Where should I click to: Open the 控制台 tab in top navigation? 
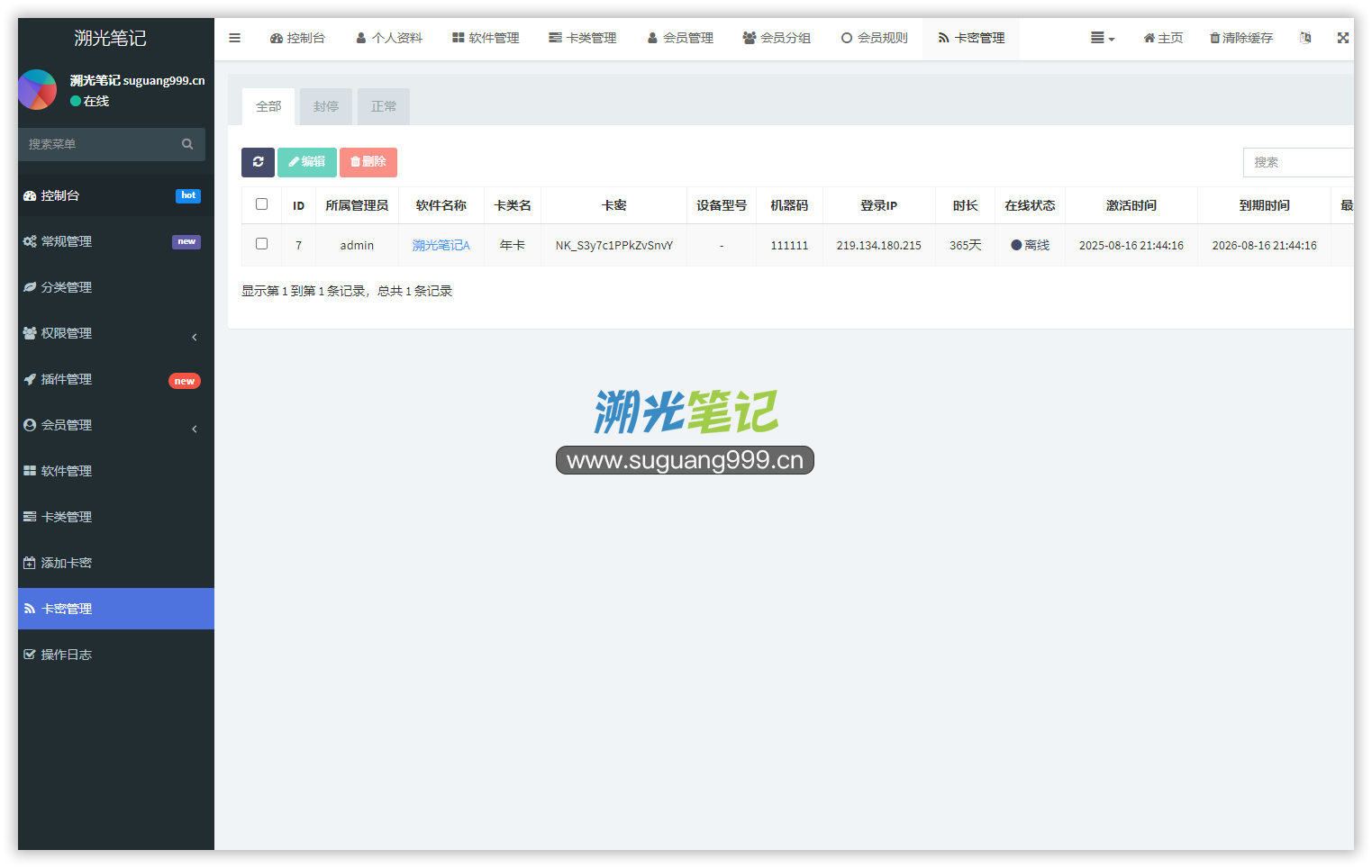click(x=297, y=38)
